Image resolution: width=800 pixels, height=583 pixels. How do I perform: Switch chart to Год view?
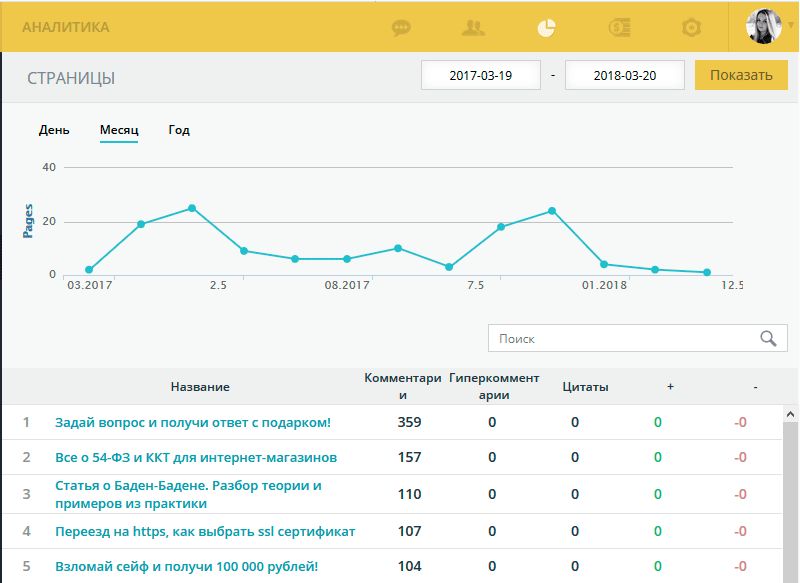click(179, 130)
